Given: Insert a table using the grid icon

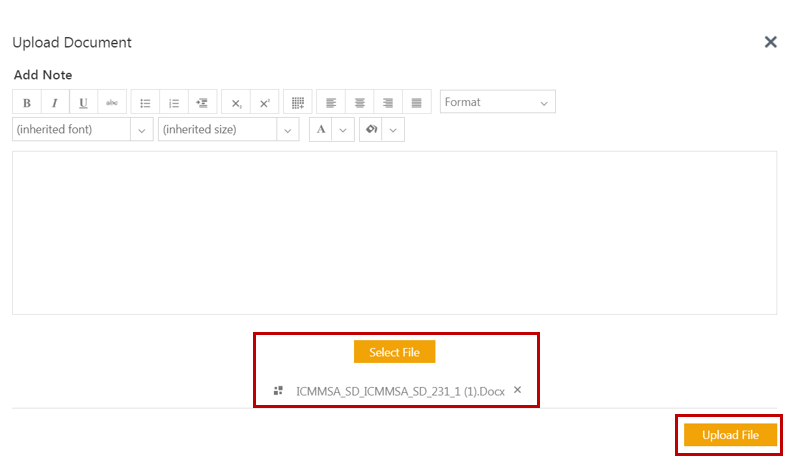Looking at the screenshot, I should point(297,103).
